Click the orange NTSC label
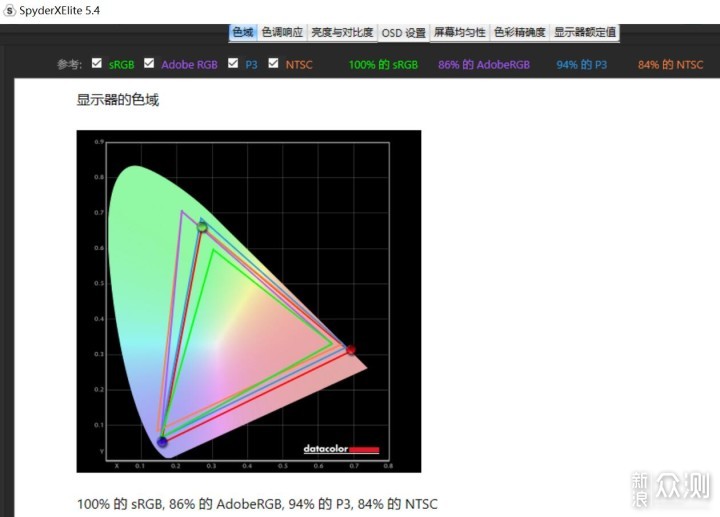This screenshot has width=720, height=517. point(299,65)
